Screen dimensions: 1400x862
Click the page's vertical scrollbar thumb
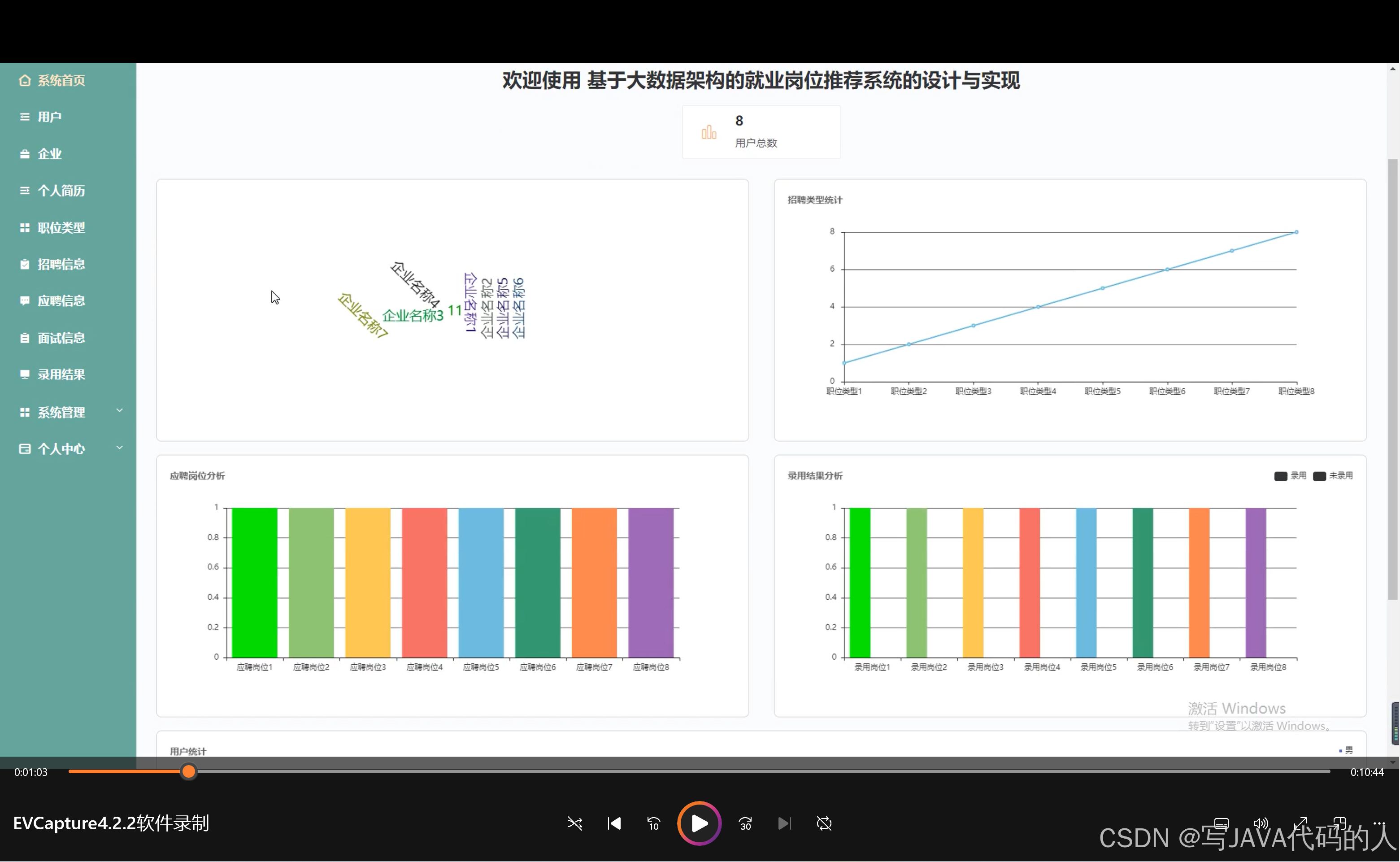1393,379
